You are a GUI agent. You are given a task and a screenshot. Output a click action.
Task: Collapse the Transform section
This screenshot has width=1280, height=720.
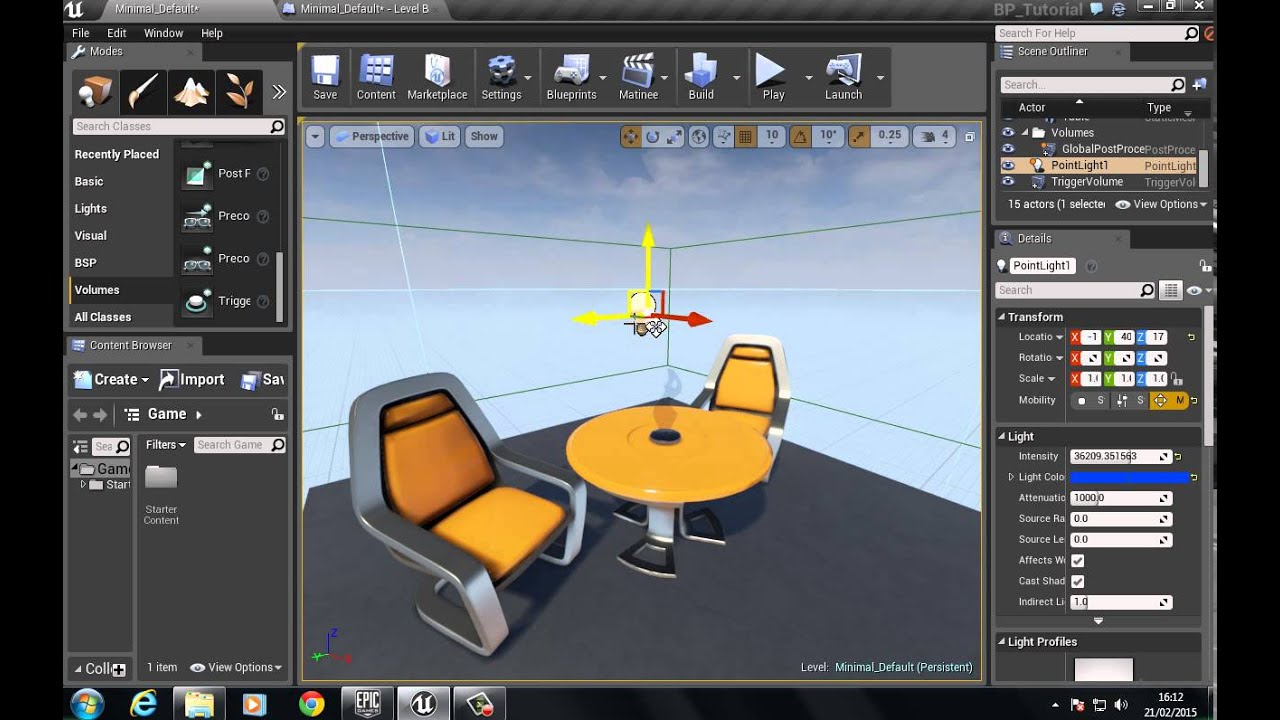pyautogui.click(x=1003, y=317)
